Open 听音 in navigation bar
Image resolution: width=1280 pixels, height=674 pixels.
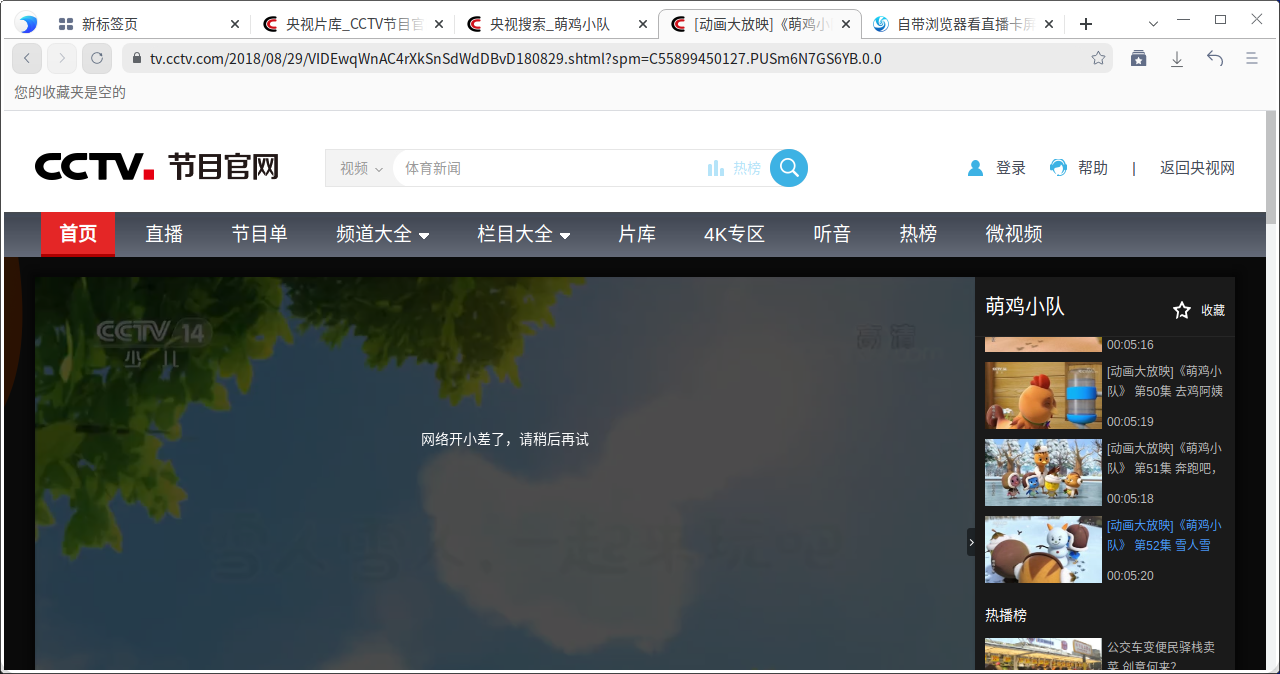click(832, 234)
